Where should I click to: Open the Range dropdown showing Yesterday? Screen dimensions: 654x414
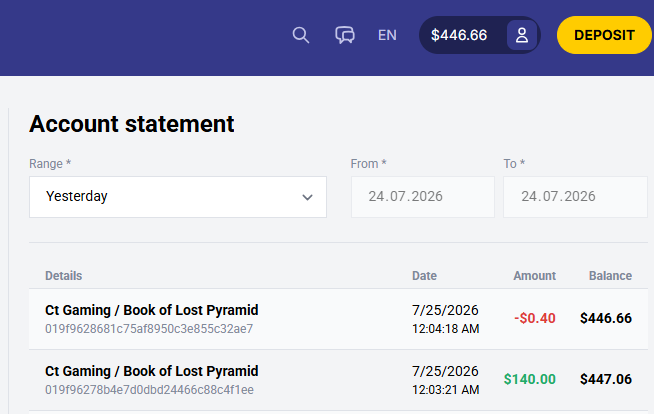(178, 197)
